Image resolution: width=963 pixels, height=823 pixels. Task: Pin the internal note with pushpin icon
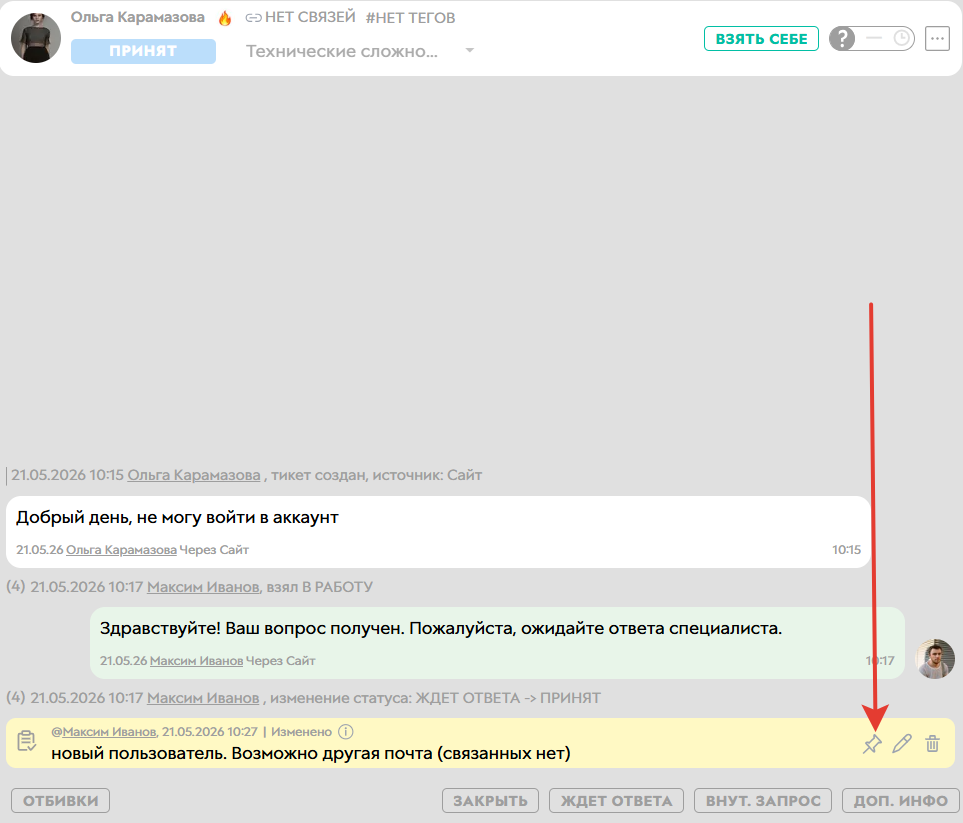tap(872, 744)
